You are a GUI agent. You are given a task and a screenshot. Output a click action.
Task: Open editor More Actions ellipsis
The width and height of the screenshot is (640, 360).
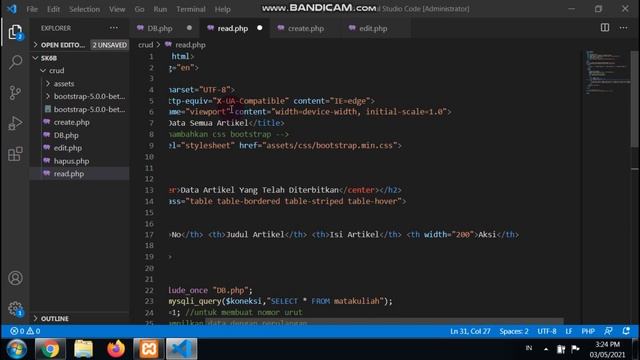click(623, 28)
